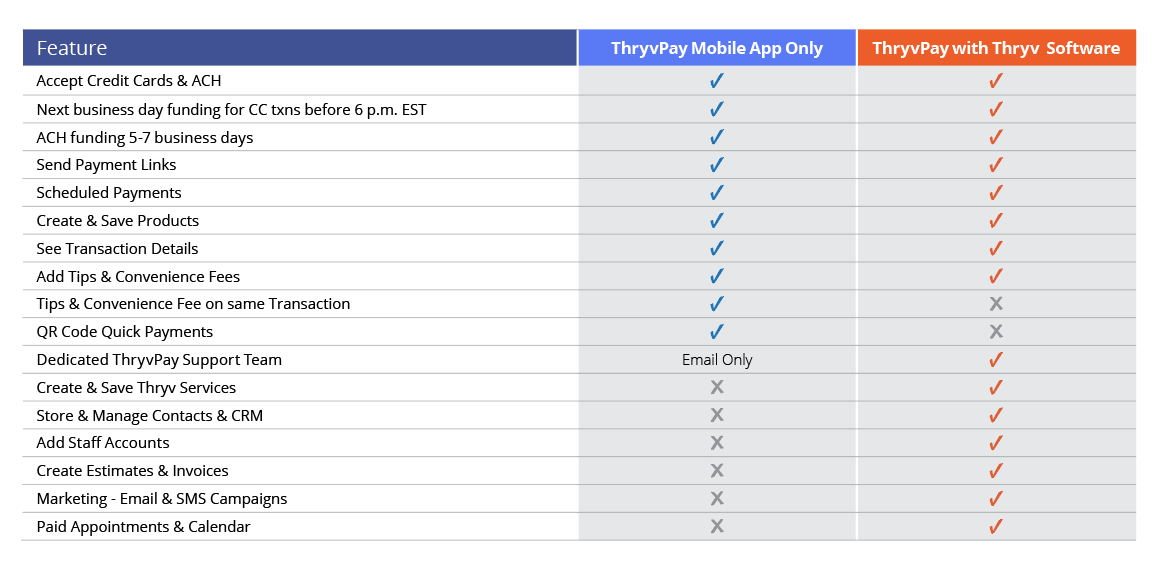Click orange checkmark for Add Tips & Convenience Fees

tap(996, 276)
